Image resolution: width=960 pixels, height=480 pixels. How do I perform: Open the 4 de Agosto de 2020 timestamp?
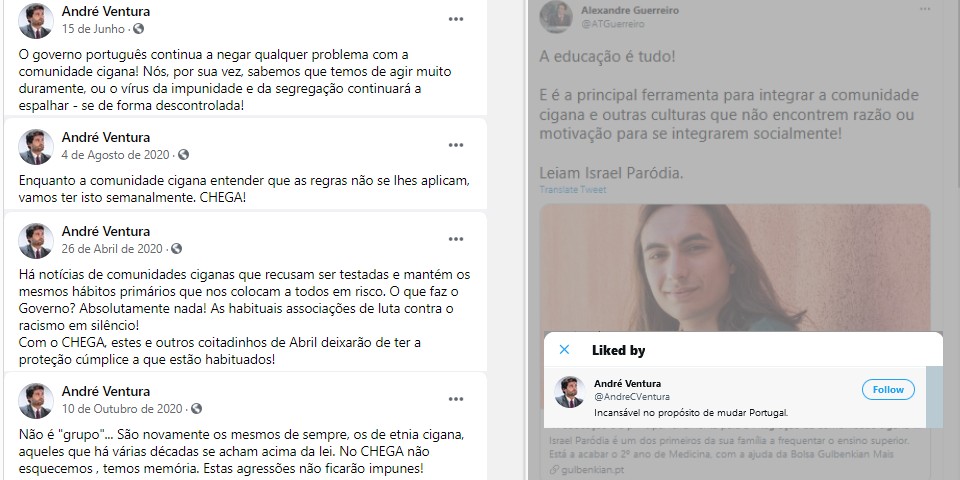(115, 155)
